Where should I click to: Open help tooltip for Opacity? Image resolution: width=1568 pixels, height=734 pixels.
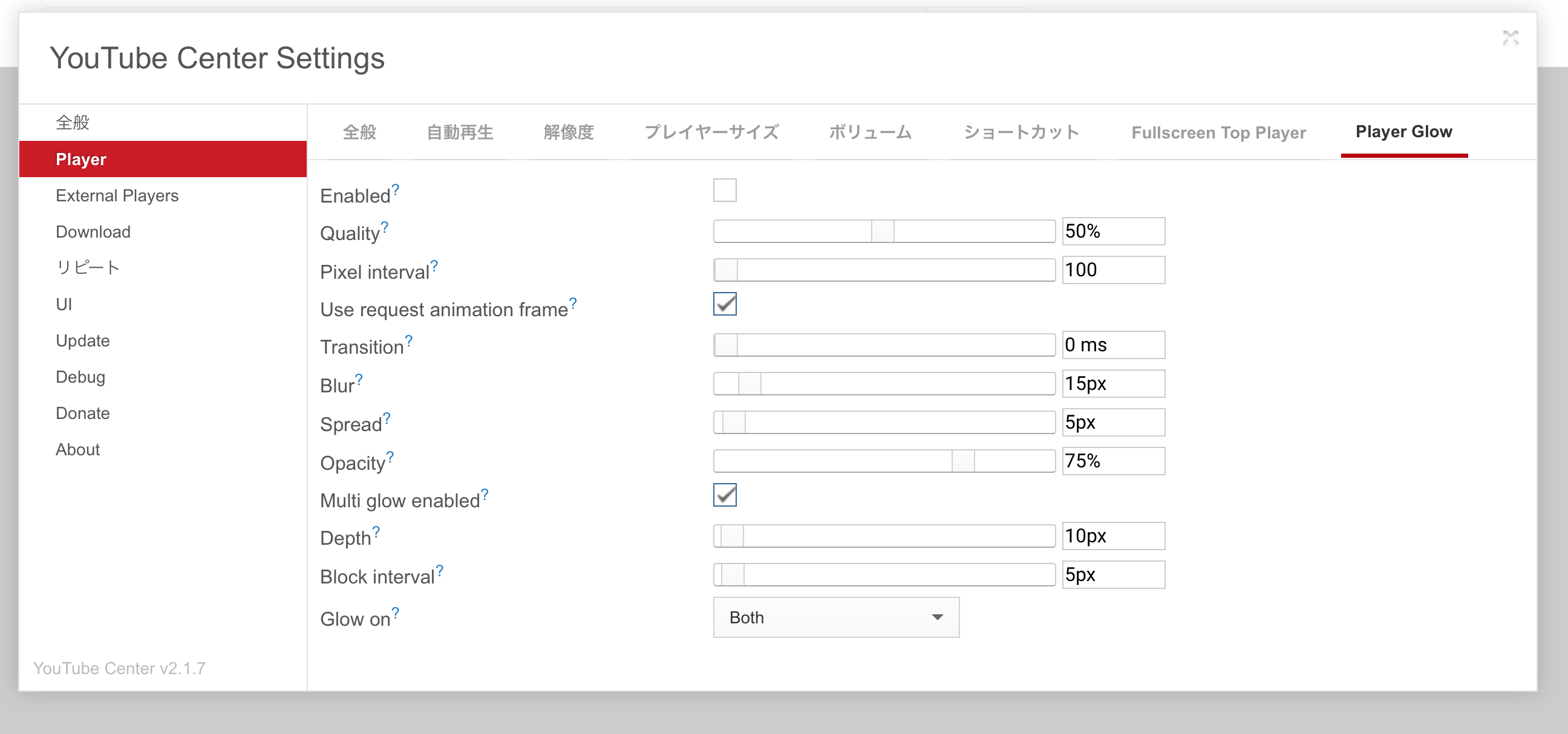(x=390, y=456)
